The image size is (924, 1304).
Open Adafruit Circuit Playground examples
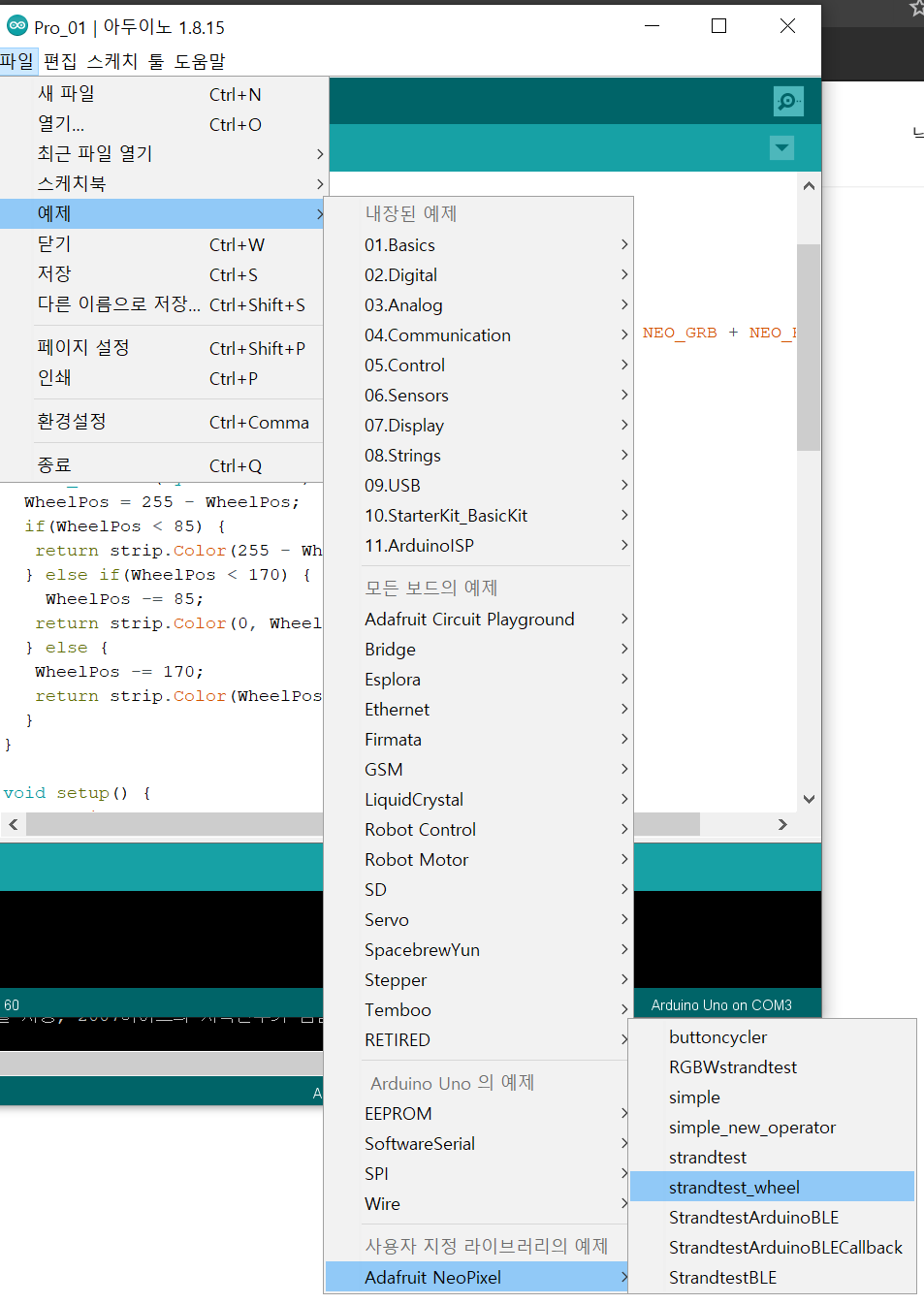click(479, 620)
